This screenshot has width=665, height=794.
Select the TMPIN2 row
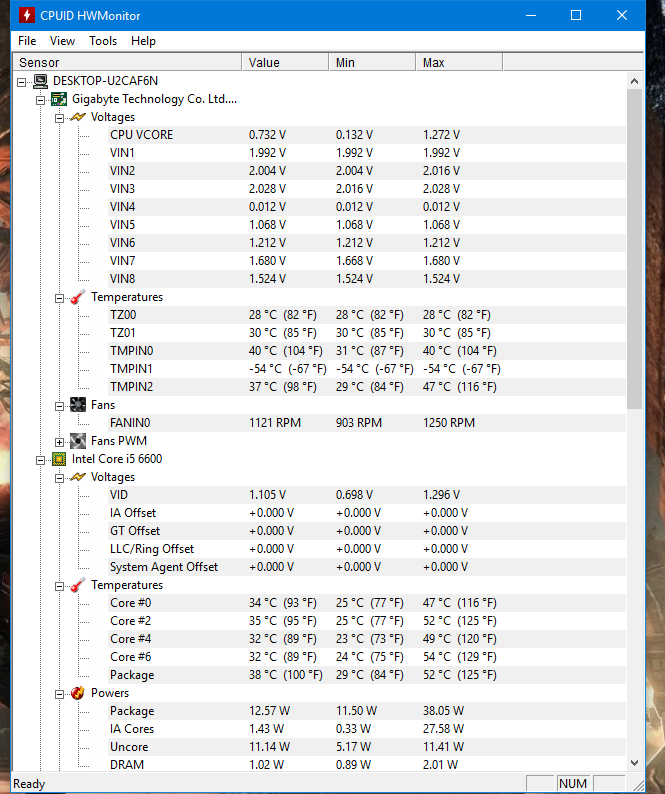(x=367, y=387)
